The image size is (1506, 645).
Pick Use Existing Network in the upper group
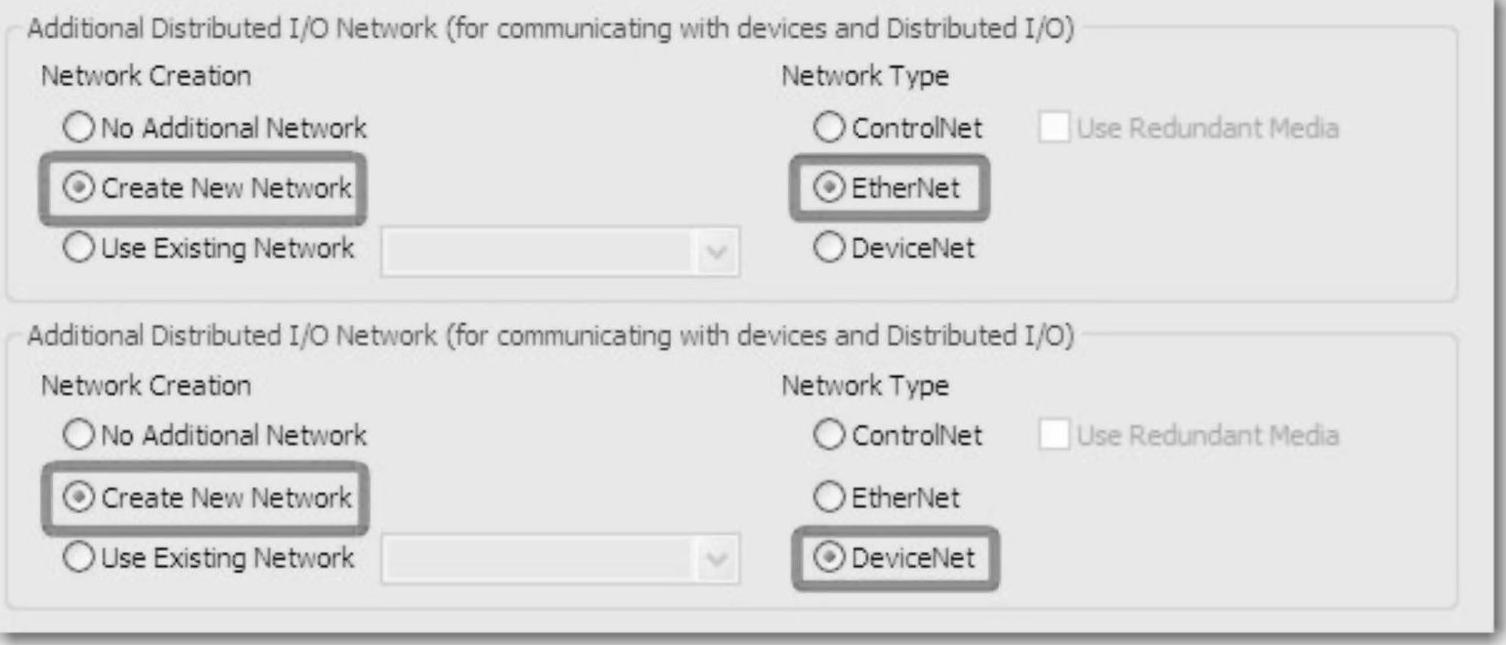pyautogui.click(x=77, y=248)
